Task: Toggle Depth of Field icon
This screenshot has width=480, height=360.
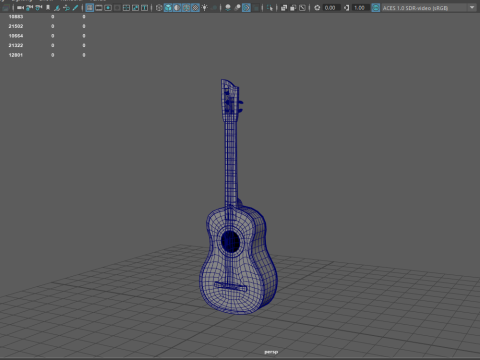Action: pos(255,7)
